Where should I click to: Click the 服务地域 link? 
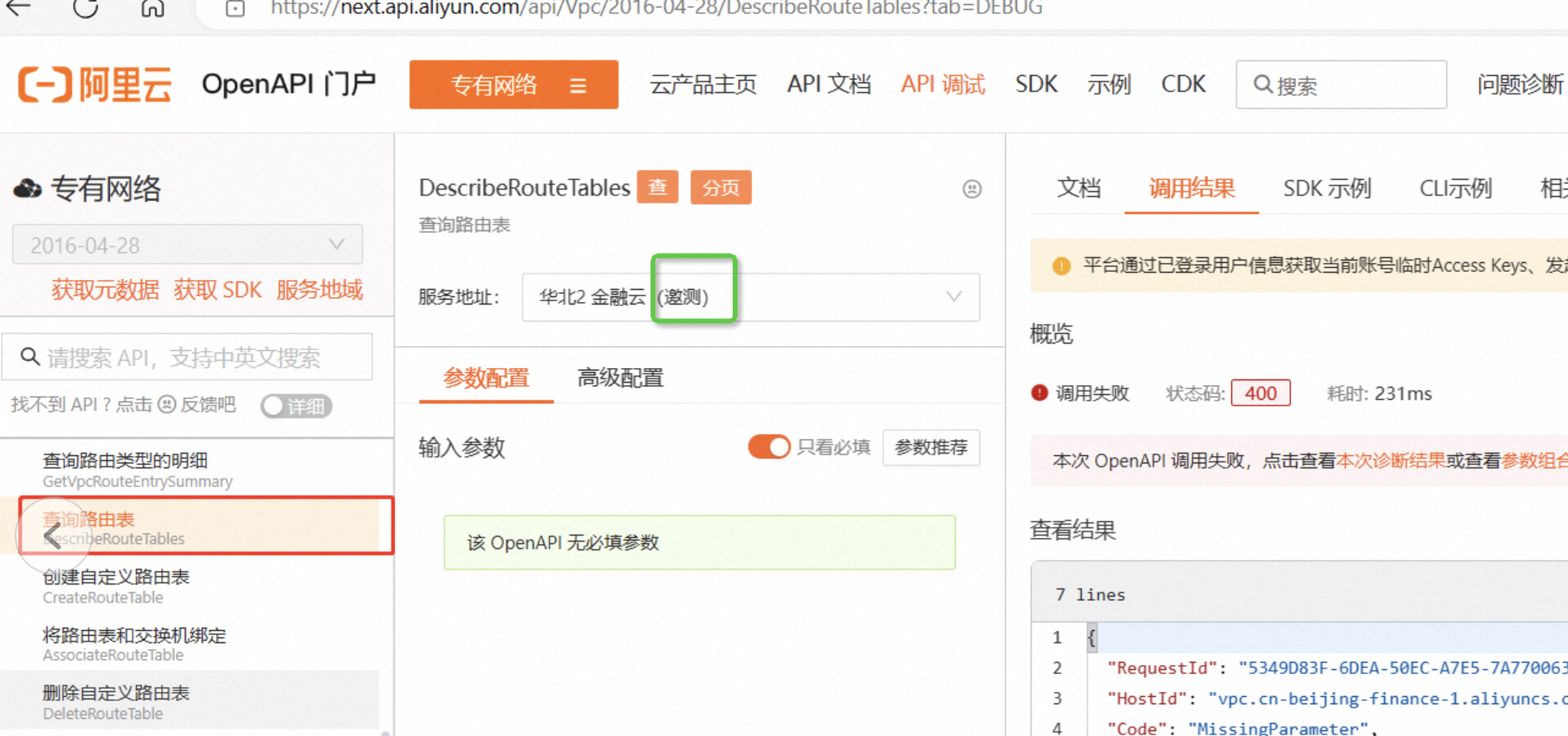pos(319,290)
